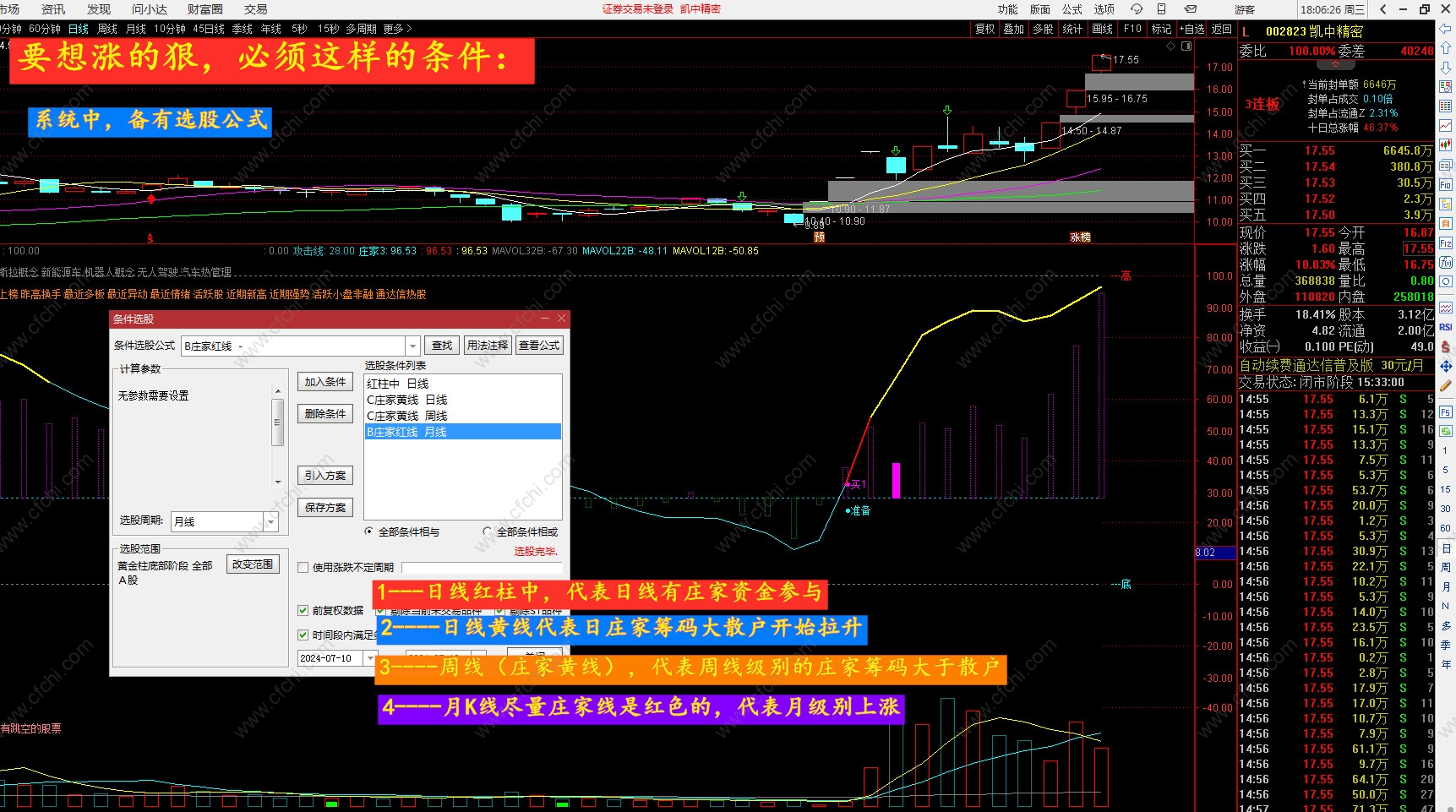The width and height of the screenshot is (1456, 812).
Task: Toggle the 前复权数据 checkbox
Action: [x=303, y=610]
